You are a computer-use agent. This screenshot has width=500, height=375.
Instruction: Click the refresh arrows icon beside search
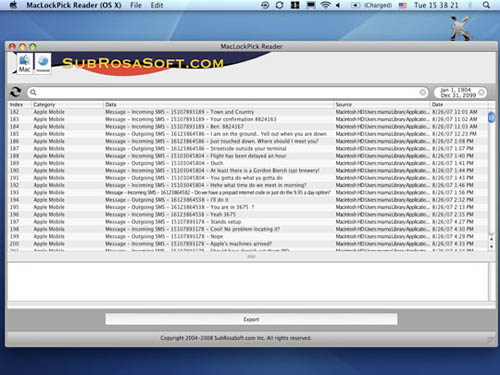[x=15, y=92]
